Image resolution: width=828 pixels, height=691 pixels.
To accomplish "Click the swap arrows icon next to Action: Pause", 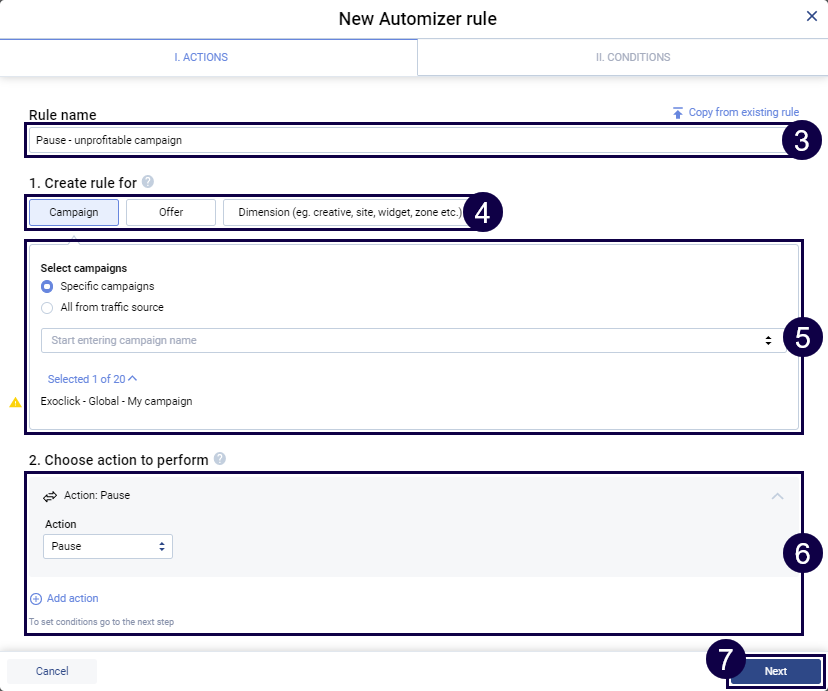I will pyautogui.click(x=50, y=496).
